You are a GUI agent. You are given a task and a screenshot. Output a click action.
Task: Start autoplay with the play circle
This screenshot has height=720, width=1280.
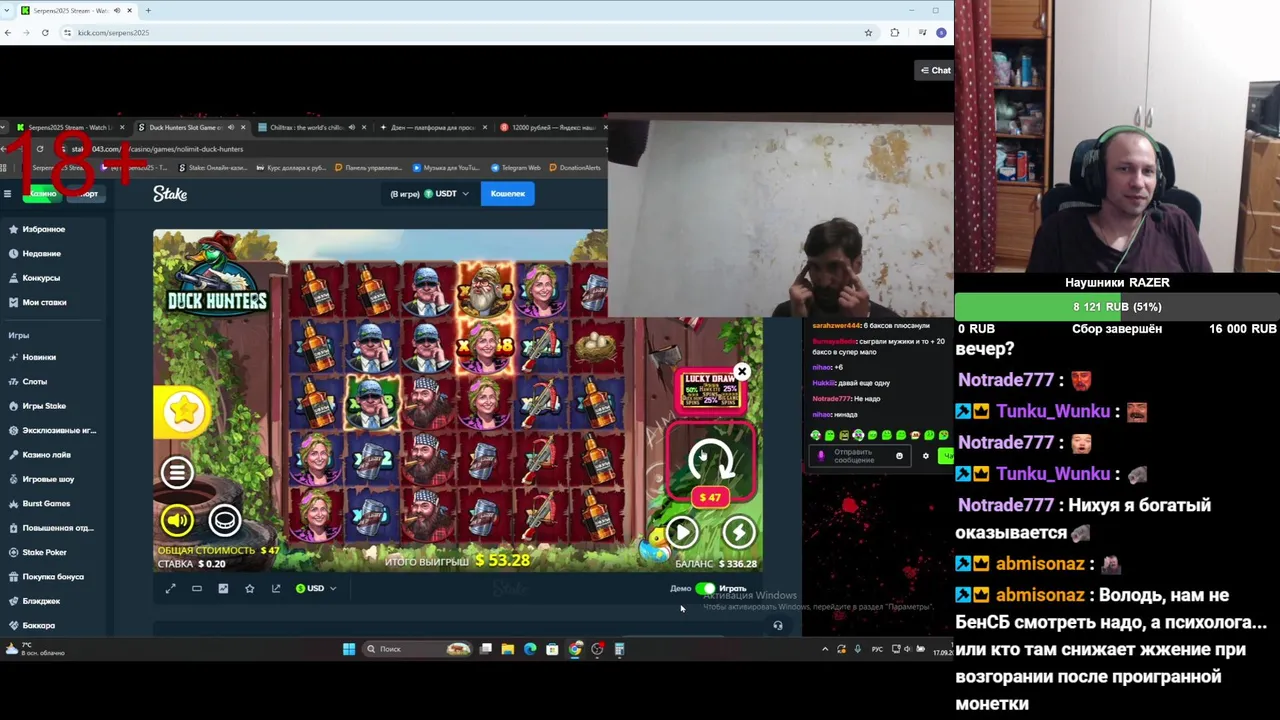coord(682,533)
